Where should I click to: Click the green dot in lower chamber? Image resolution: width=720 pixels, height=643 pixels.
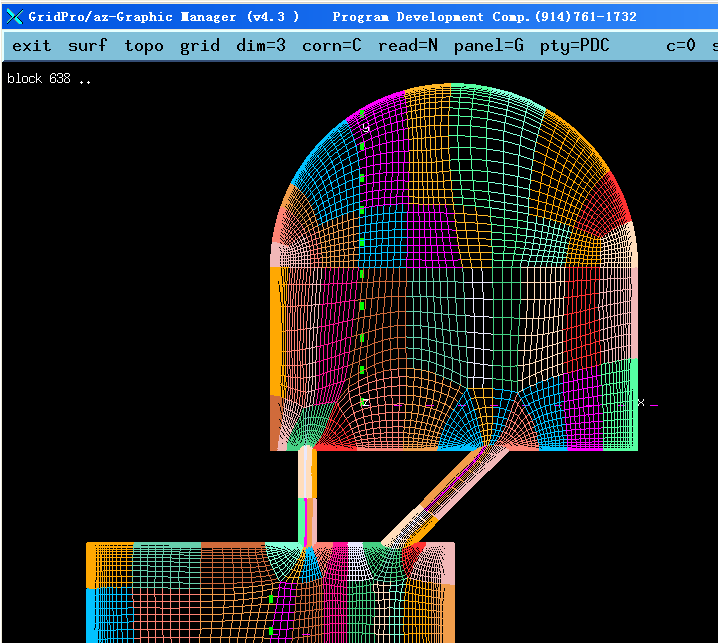(x=272, y=600)
